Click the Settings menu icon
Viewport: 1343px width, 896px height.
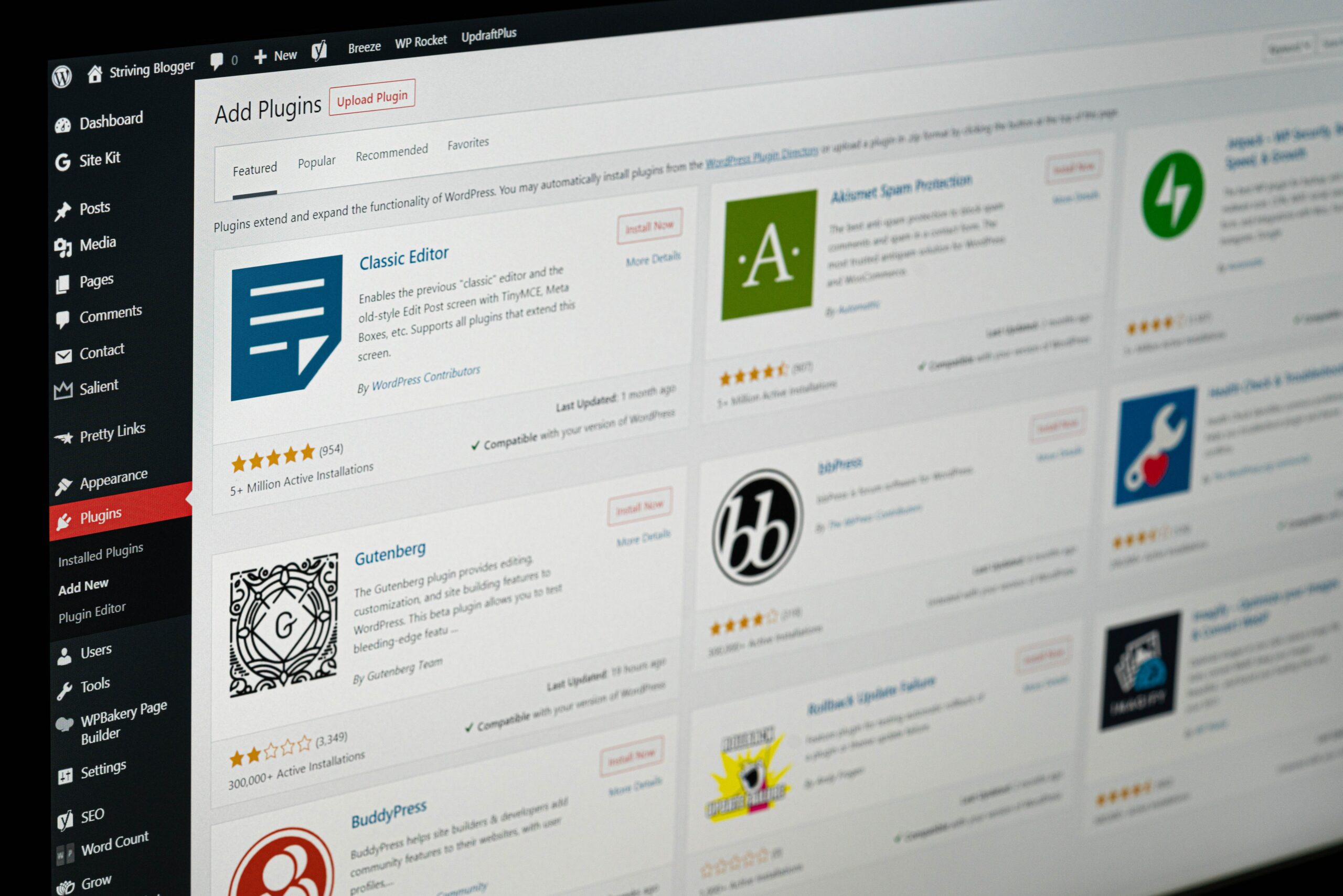click(63, 770)
